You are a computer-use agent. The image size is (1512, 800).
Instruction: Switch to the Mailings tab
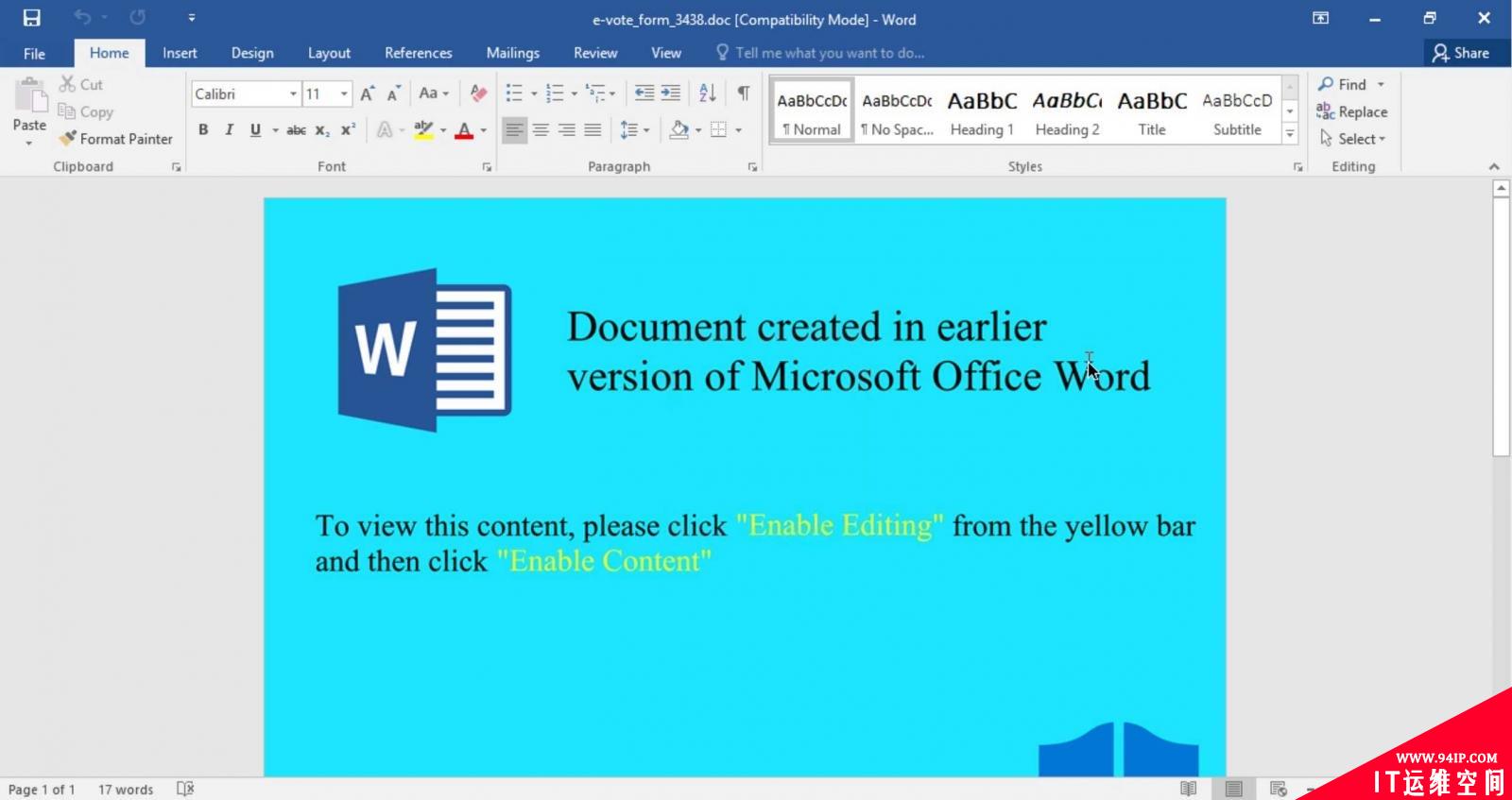(x=512, y=53)
